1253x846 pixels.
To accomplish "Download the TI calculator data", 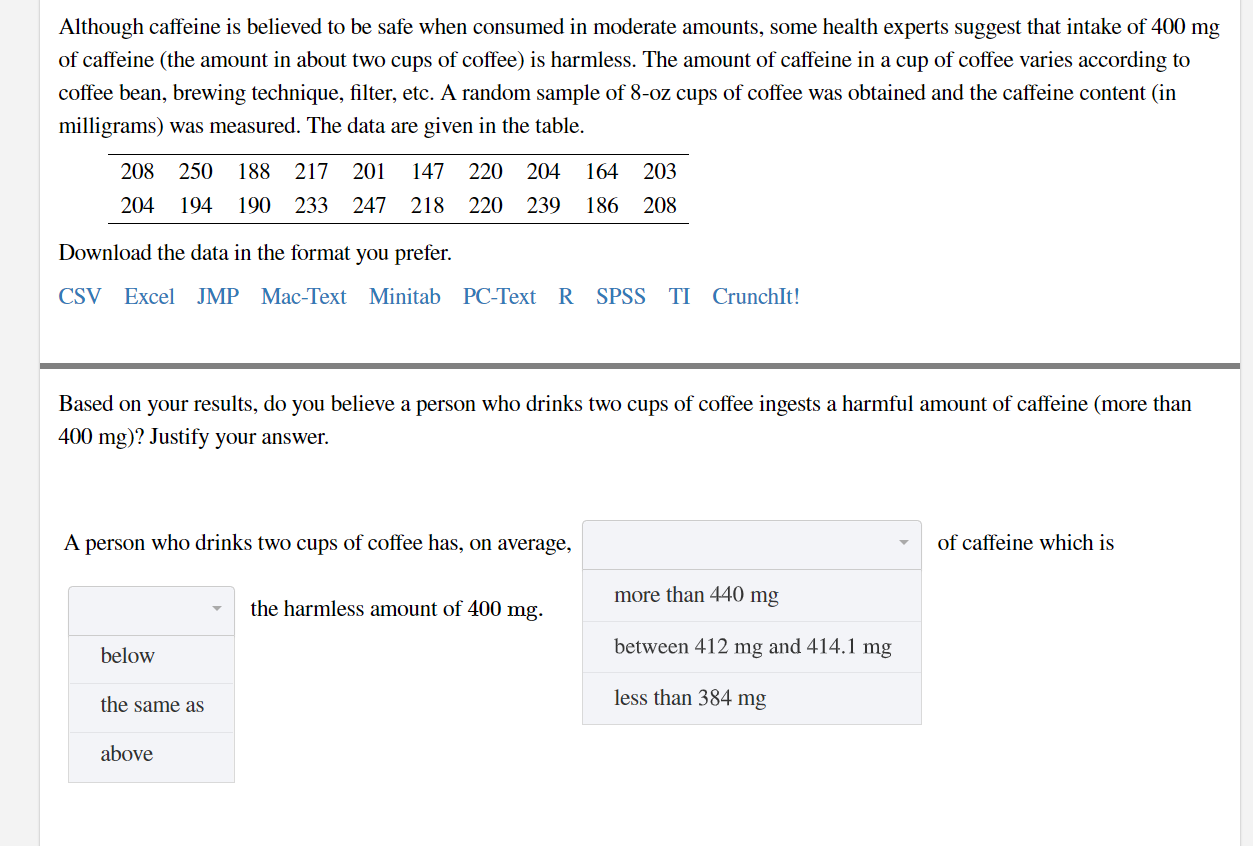I will click(x=679, y=296).
